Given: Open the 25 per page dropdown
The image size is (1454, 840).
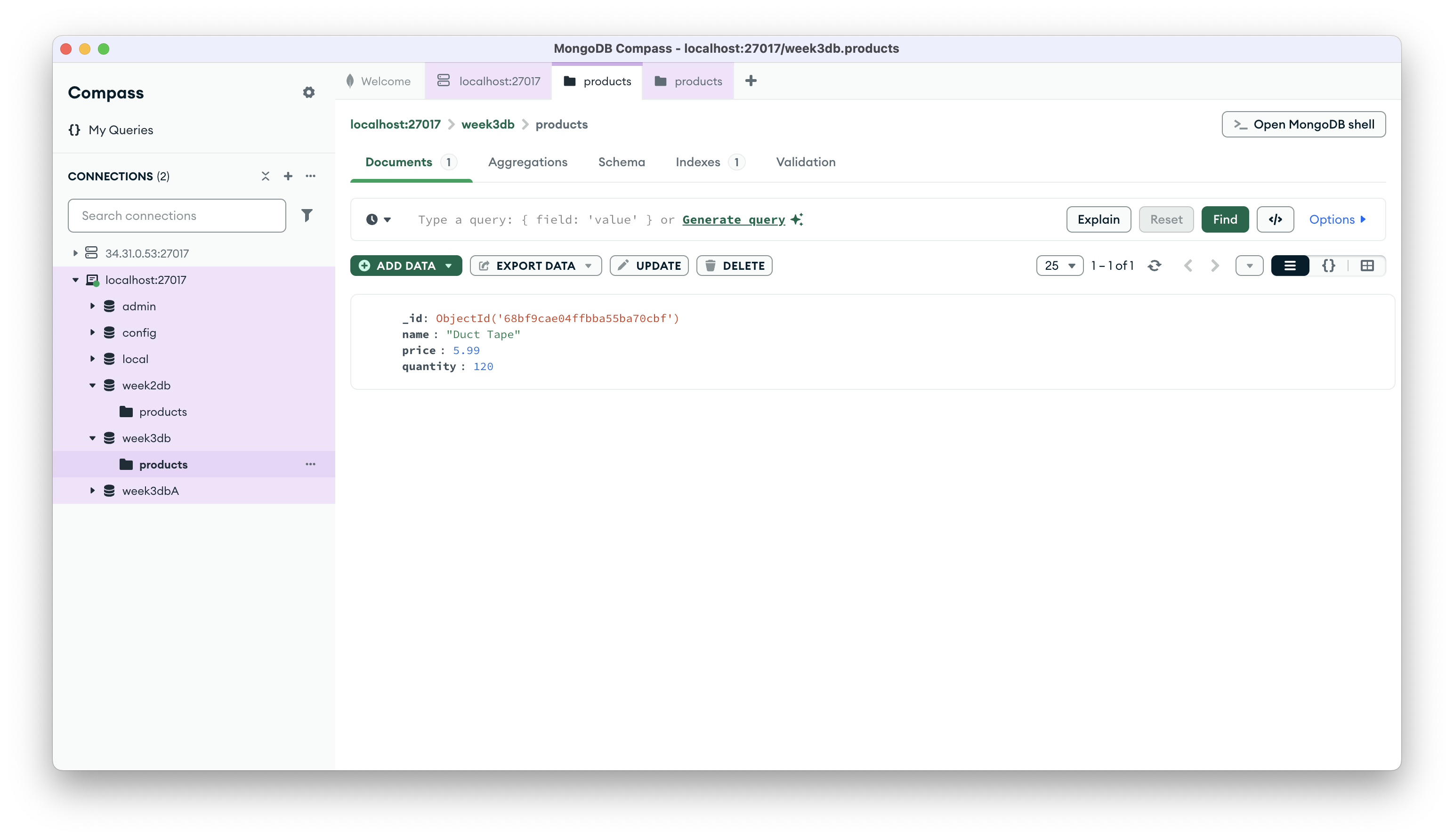Looking at the screenshot, I should pyautogui.click(x=1059, y=266).
